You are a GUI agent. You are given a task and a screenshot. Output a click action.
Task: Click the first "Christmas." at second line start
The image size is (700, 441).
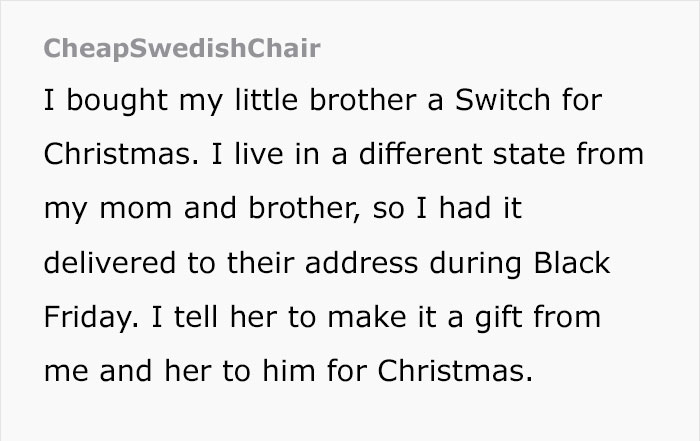(105, 157)
